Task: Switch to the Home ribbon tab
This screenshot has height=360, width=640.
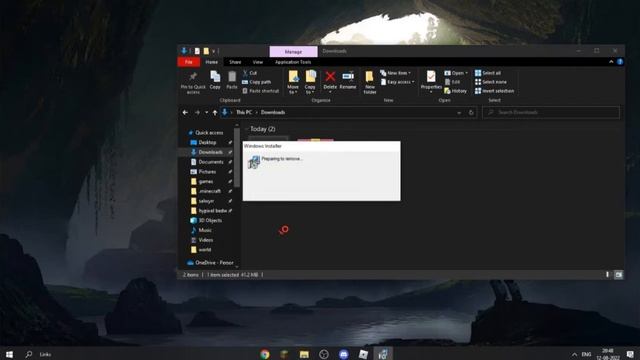Action: coord(211,62)
